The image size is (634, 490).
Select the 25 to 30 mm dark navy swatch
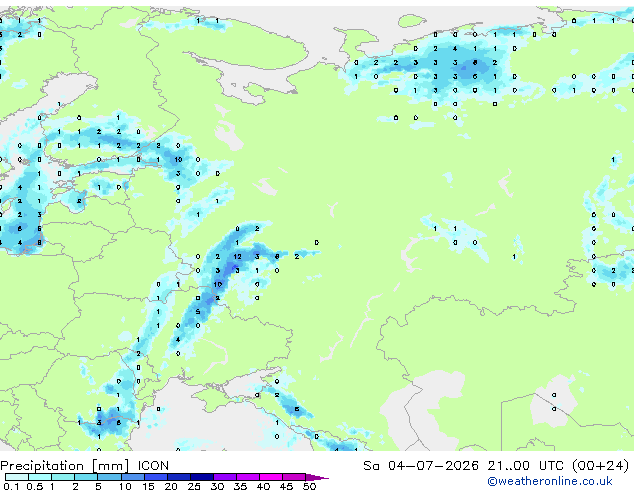click(x=202, y=477)
